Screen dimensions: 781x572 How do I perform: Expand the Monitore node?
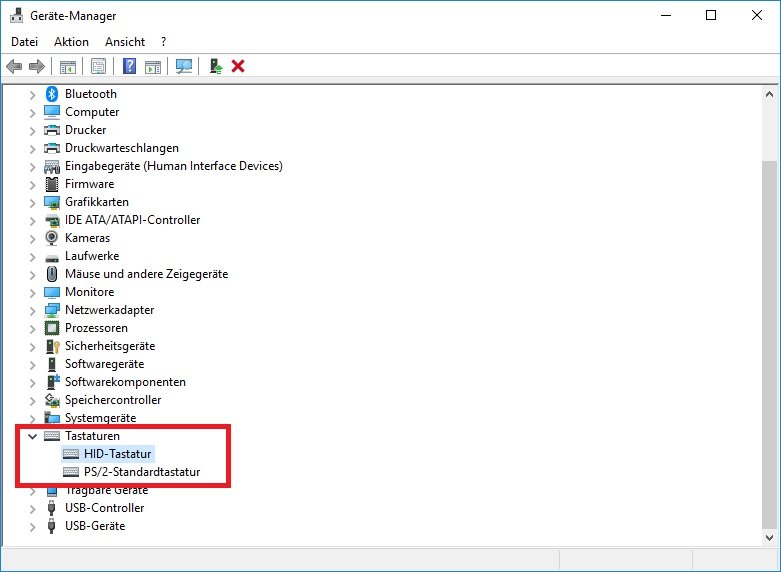[32, 292]
